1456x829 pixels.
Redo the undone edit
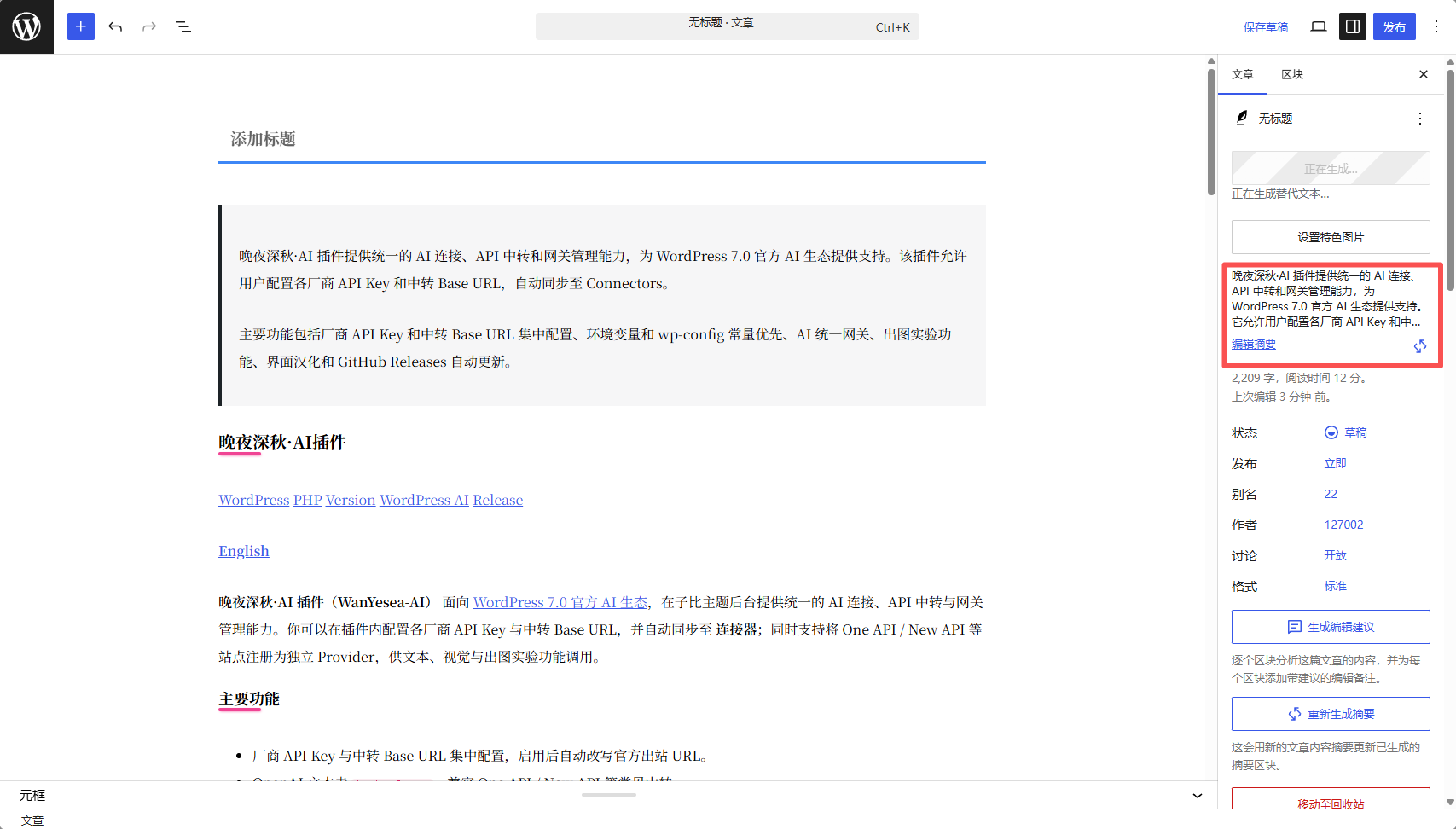click(x=149, y=26)
